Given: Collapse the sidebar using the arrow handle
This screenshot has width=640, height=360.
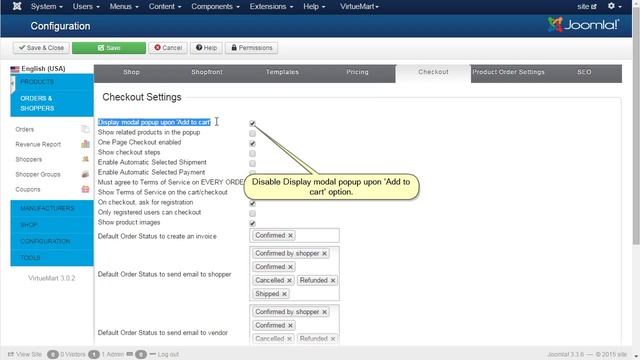Looking at the screenshot, I should click(x=12, y=84).
